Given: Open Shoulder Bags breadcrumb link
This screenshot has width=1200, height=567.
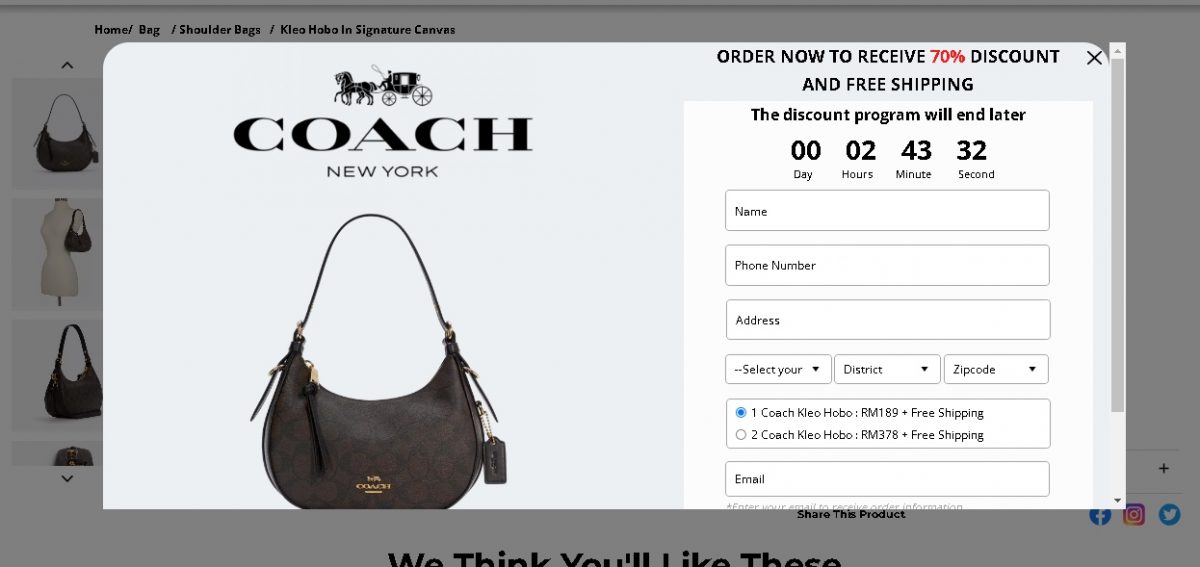Looking at the screenshot, I should coord(220,30).
